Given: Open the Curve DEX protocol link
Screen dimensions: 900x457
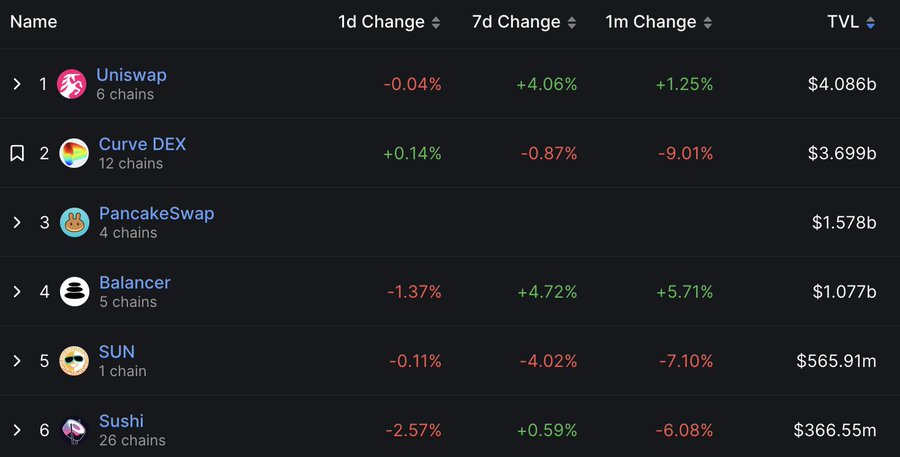Looking at the screenshot, I should pyautogui.click(x=142, y=144).
